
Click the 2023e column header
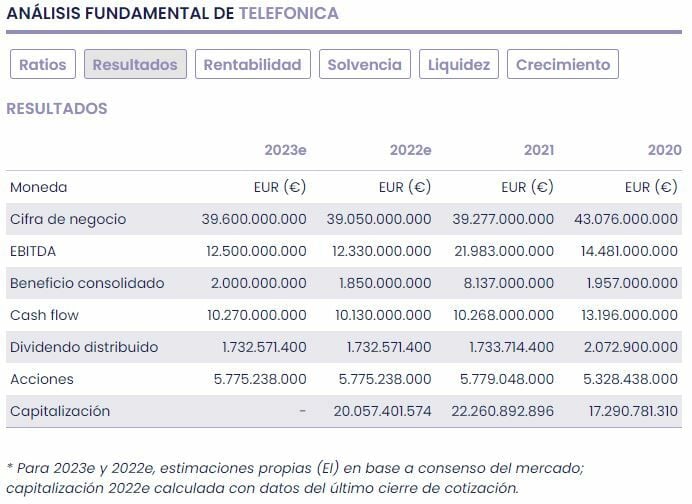click(285, 150)
